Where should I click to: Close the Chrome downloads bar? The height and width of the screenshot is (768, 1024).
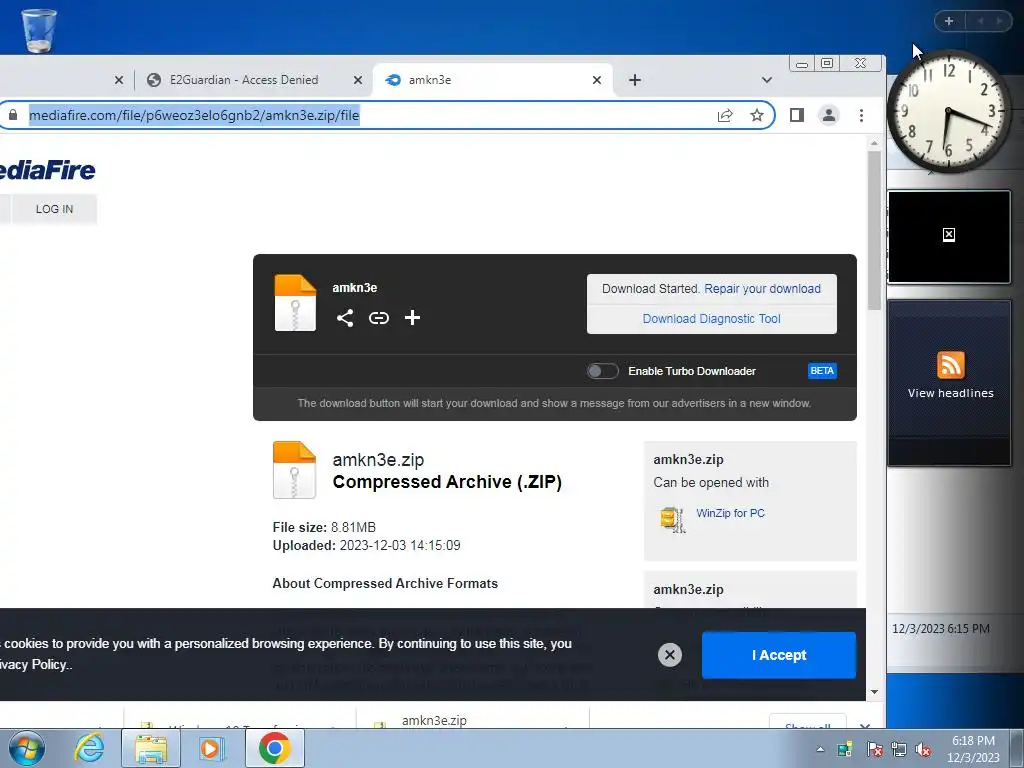[x=865, y=726]
